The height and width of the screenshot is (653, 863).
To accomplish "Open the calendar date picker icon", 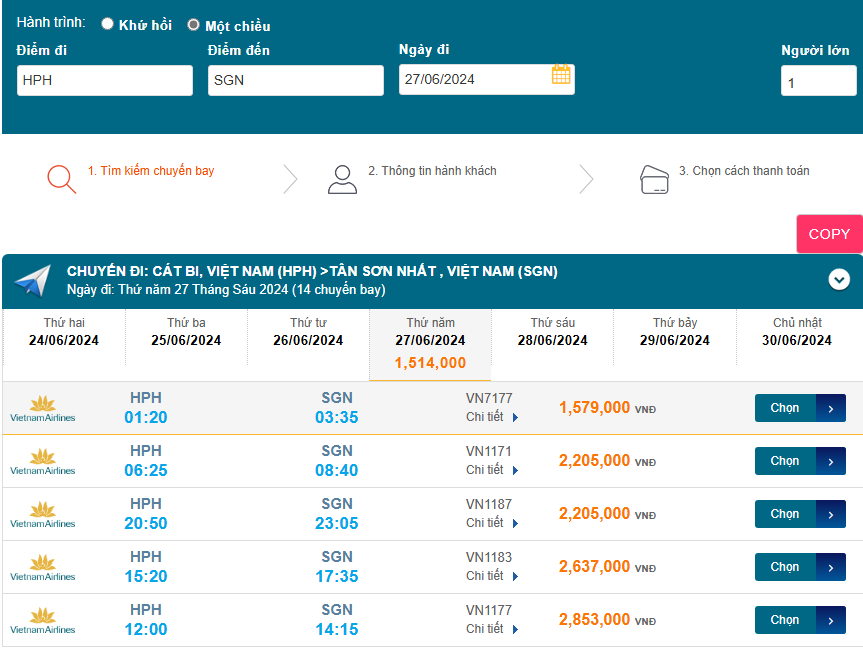I will point(561,75).
